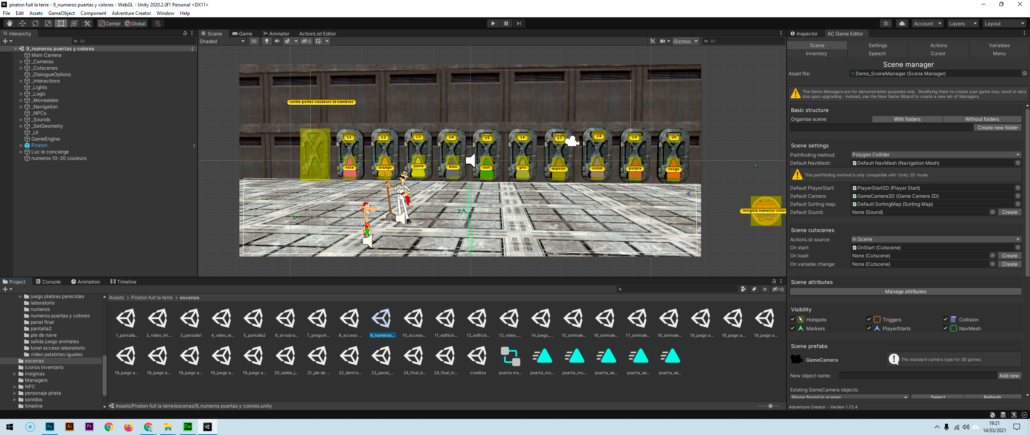Select the Move tool in the toolbar
The height and width of the screenshot is (435, 1030).
pyautogui.click(x=22, y=23)
